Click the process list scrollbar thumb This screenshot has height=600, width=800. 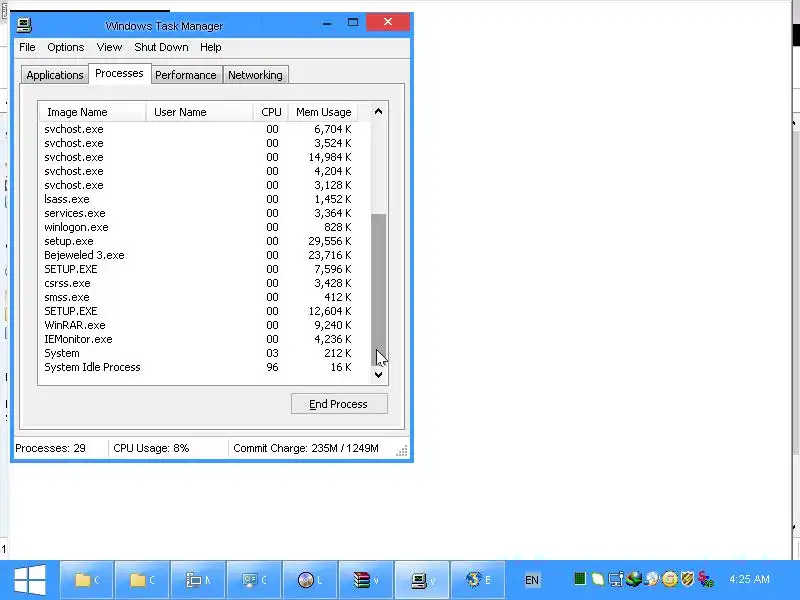click(378, 289)
